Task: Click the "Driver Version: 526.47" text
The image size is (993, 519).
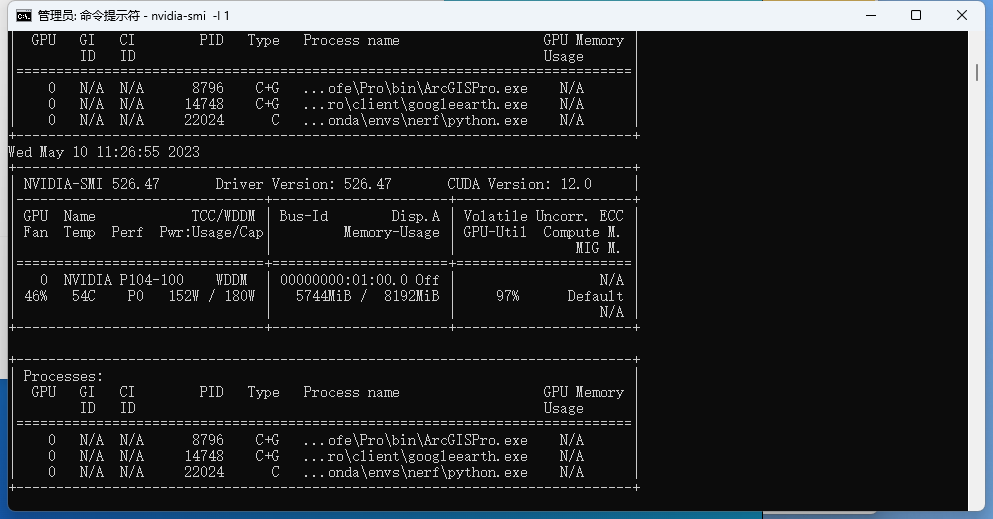Action: pyautogui.click(x=303, y=184)
